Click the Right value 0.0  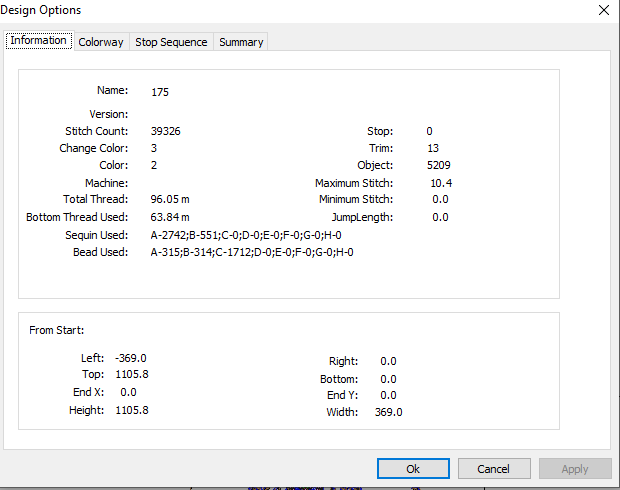click(x=388, y=361)
